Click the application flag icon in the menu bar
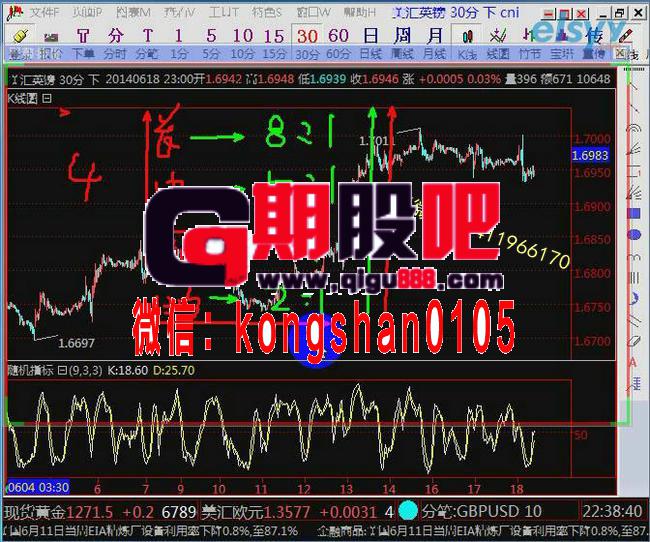 tap(15, 12)
